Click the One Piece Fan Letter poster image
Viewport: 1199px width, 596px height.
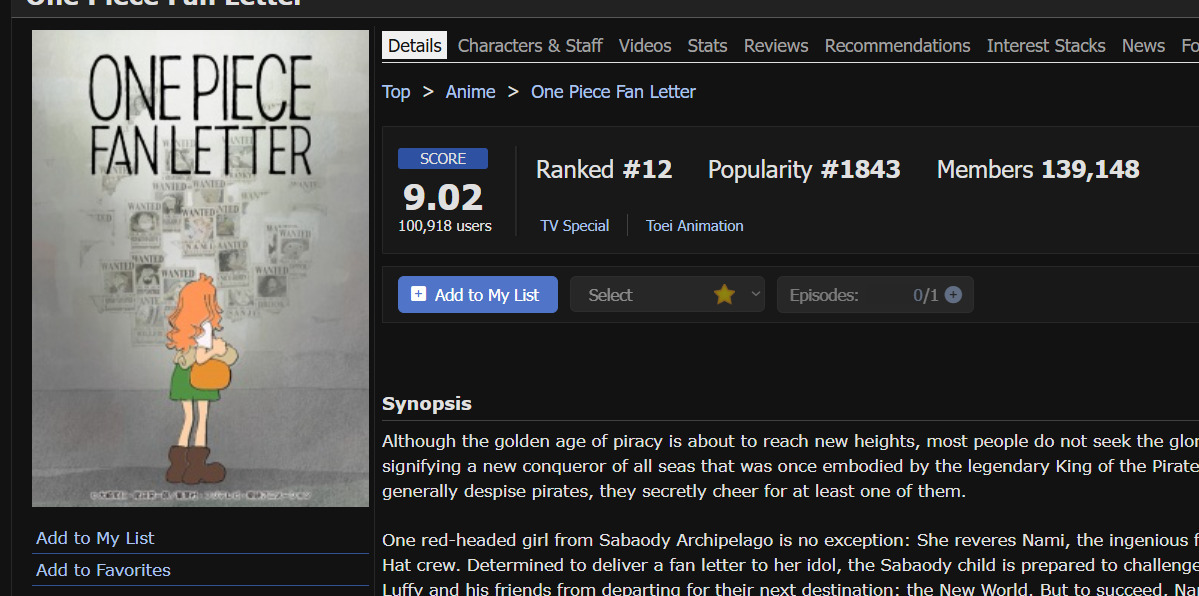[x=200, y=268]
